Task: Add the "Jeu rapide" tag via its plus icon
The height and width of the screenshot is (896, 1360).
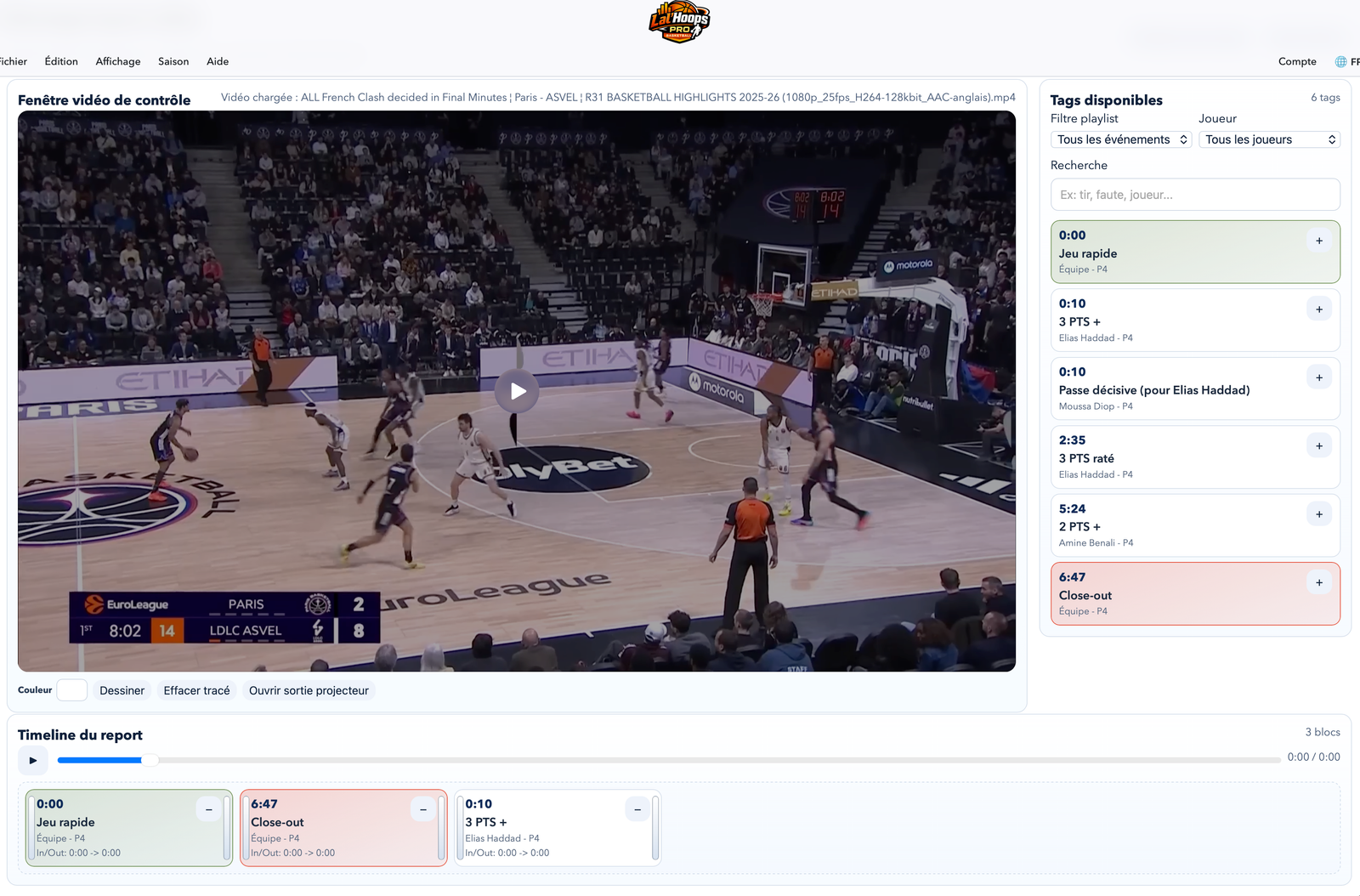Action: coord(1319,241)
